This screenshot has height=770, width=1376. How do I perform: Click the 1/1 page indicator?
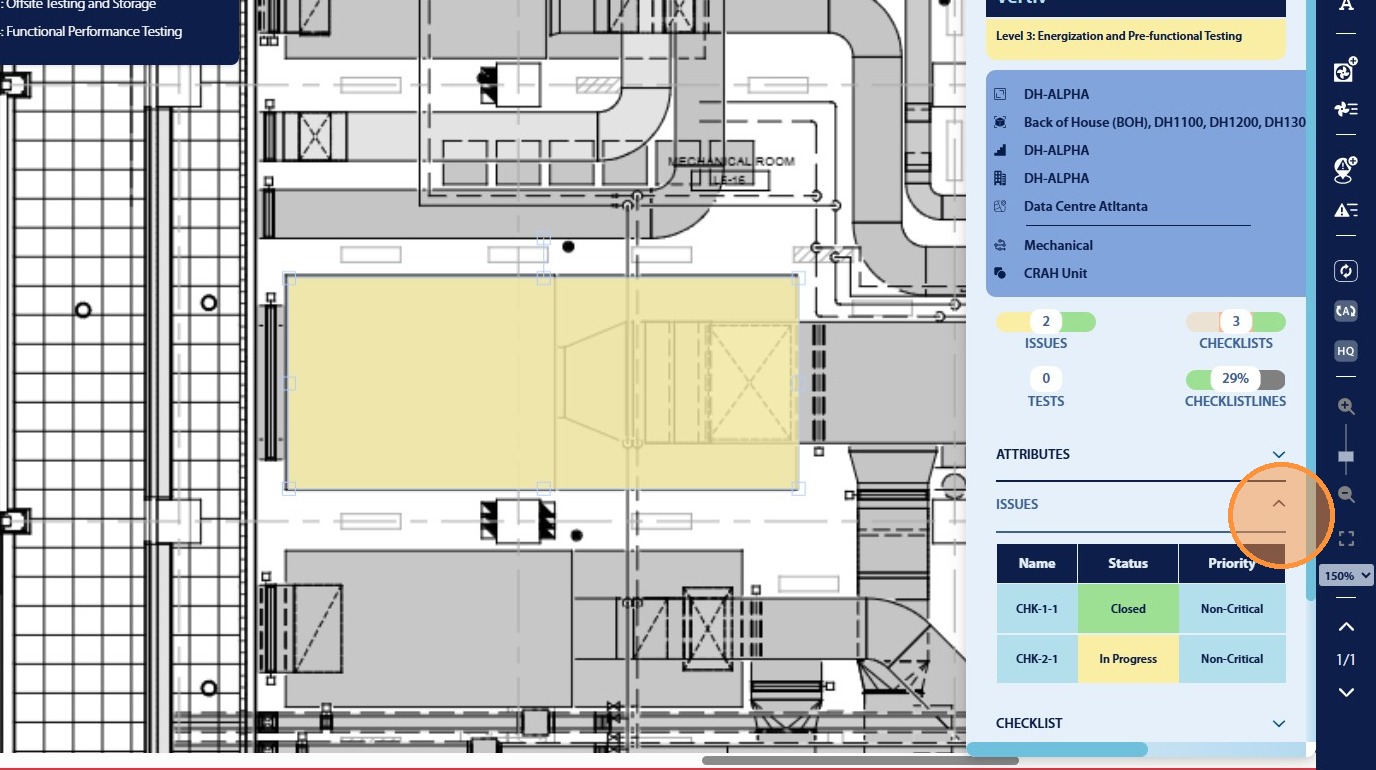(1346, 660)
